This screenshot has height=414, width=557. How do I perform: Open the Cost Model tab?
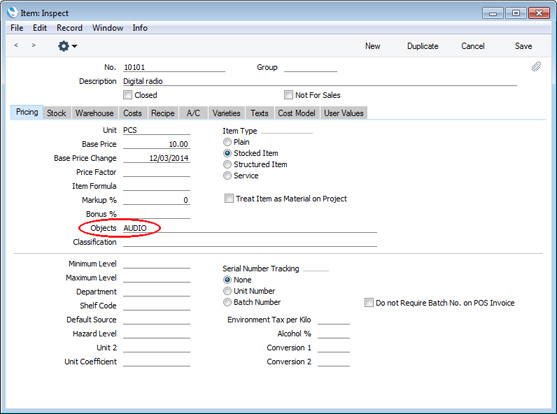pos(296,113)
